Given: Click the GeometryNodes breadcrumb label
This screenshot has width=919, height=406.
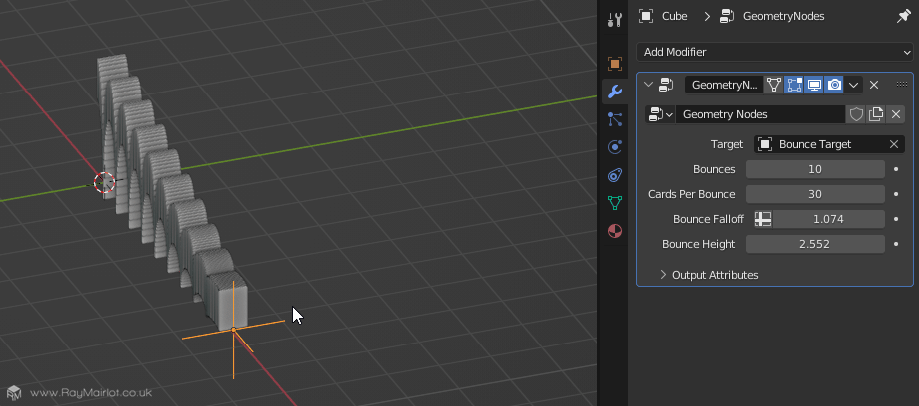Looking at the screenshot, I should coord(784,16).
